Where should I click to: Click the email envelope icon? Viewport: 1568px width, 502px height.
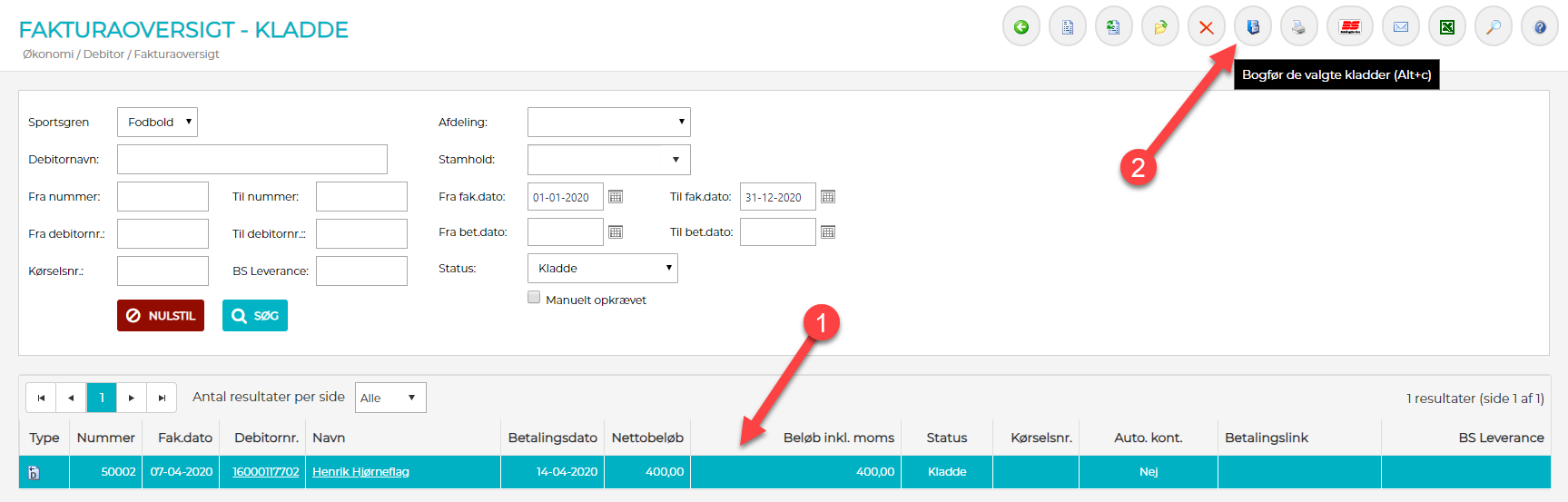point(1401,27)
